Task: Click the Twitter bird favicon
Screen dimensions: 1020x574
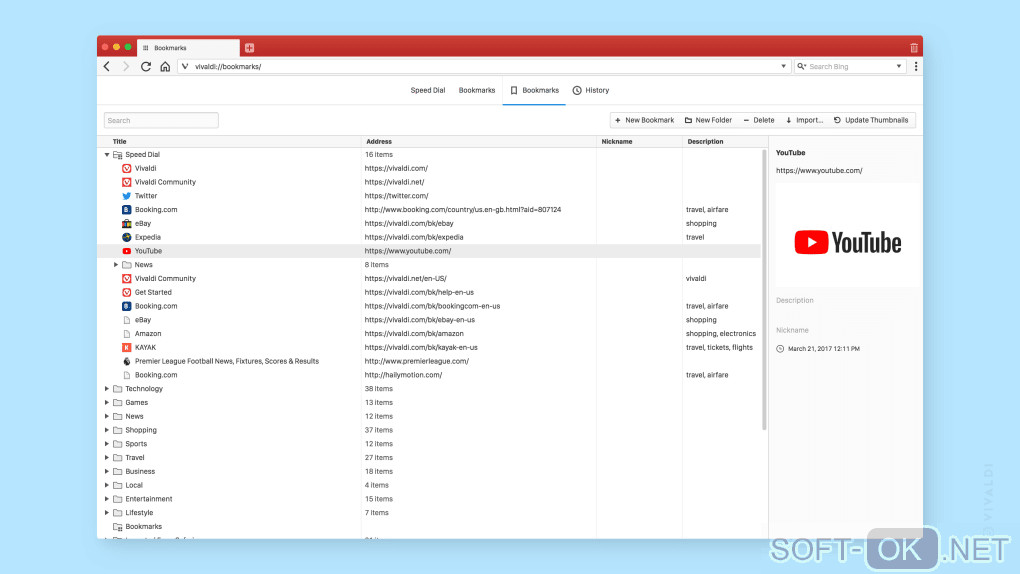Action: pos(127,196)
